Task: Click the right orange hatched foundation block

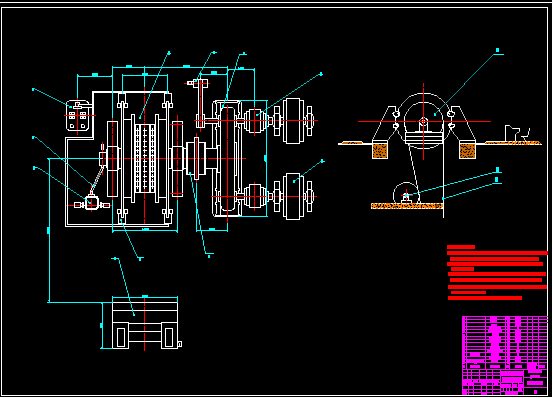Action: pos(467,150)
